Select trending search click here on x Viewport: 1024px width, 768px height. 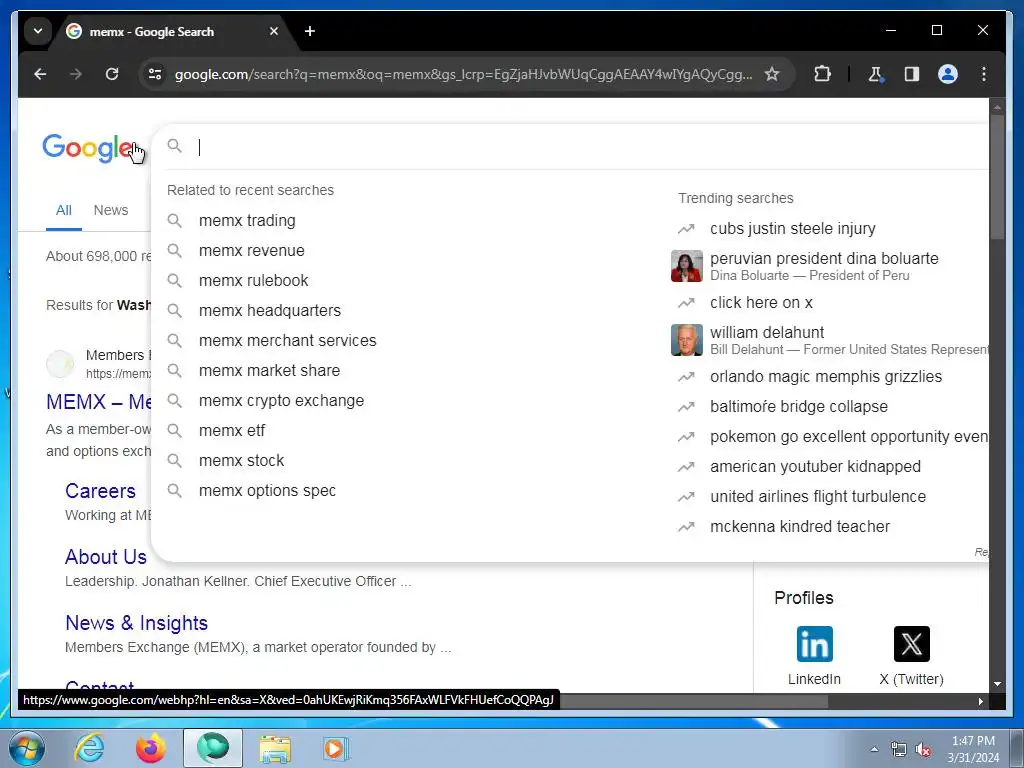point(761,303)
